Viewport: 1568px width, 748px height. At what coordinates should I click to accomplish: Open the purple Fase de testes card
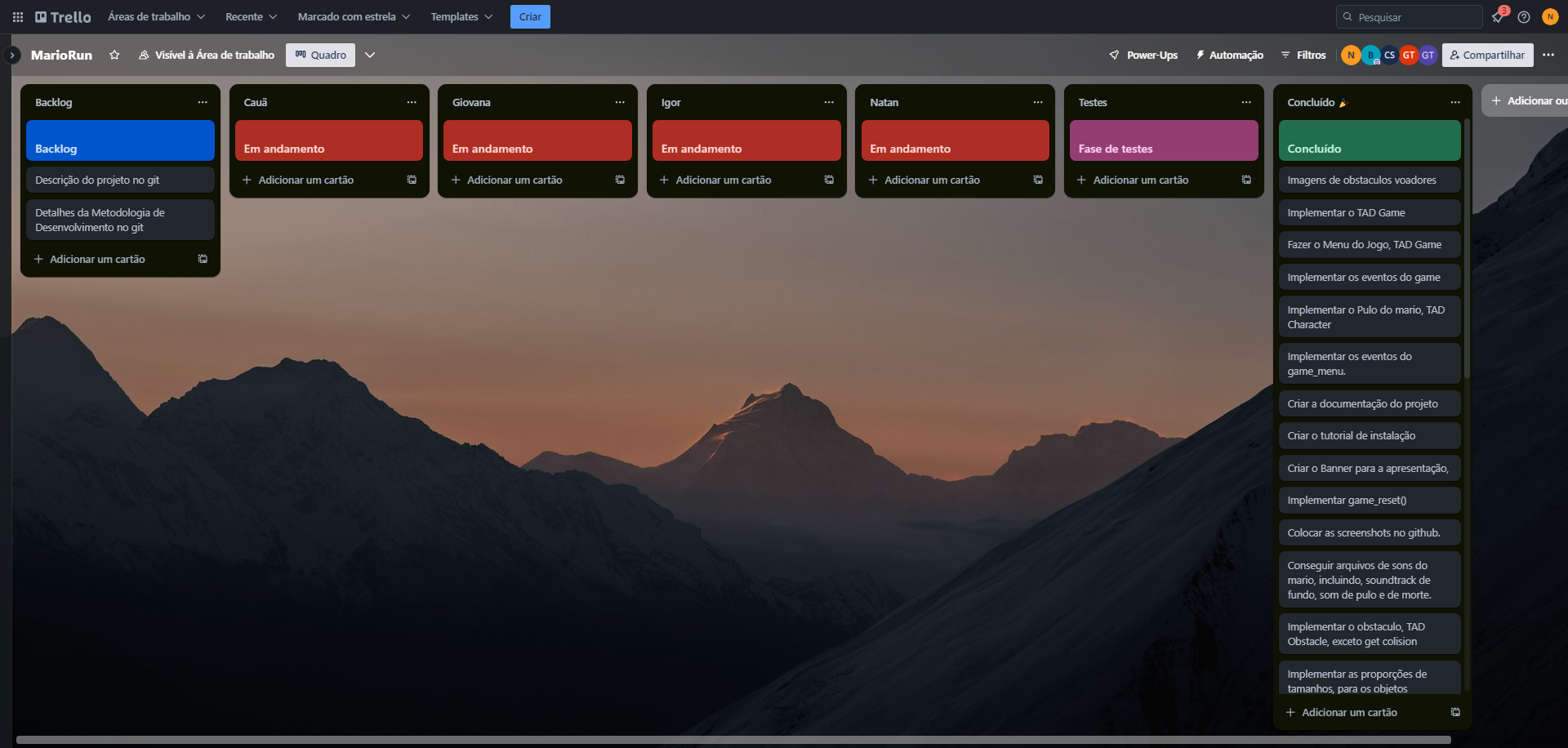(1164, 140)
